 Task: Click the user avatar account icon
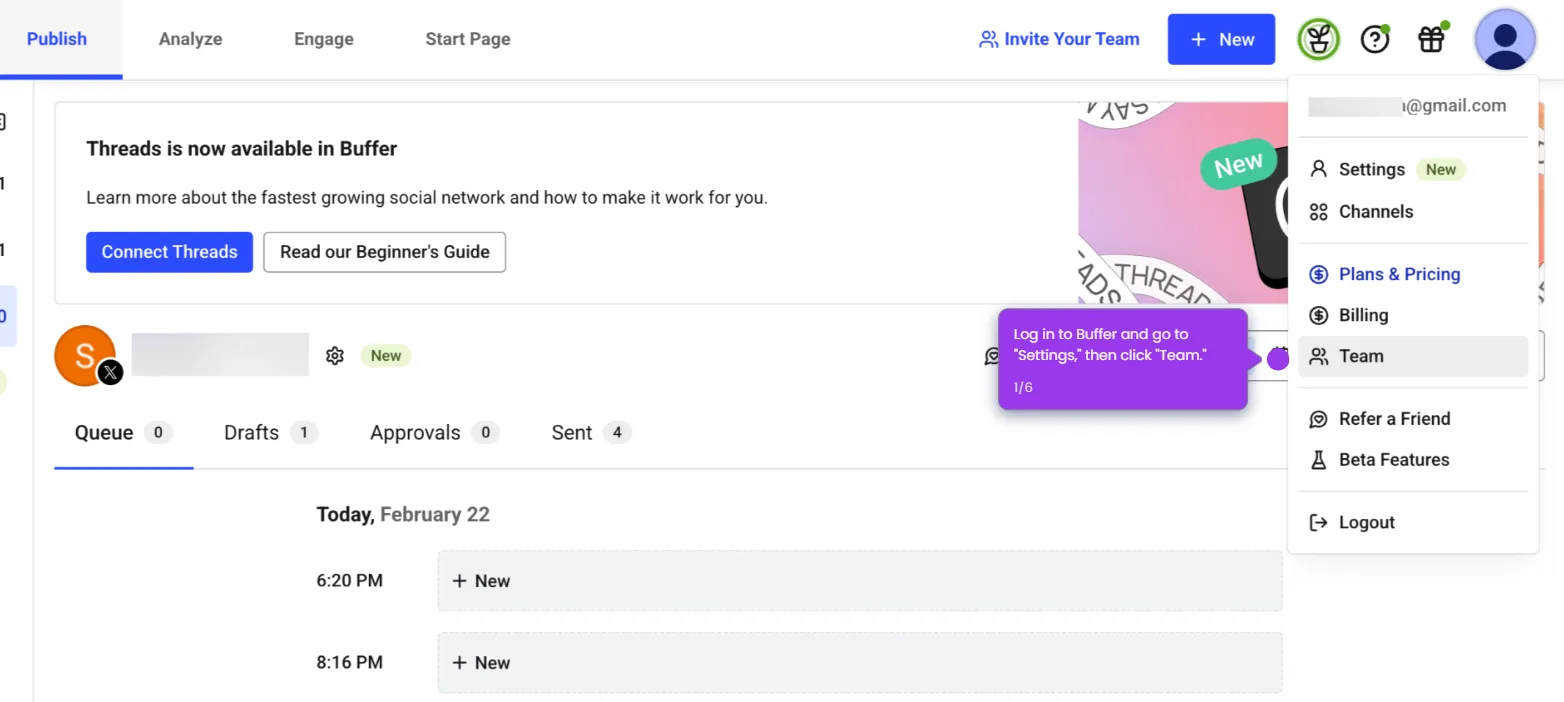1505,39
